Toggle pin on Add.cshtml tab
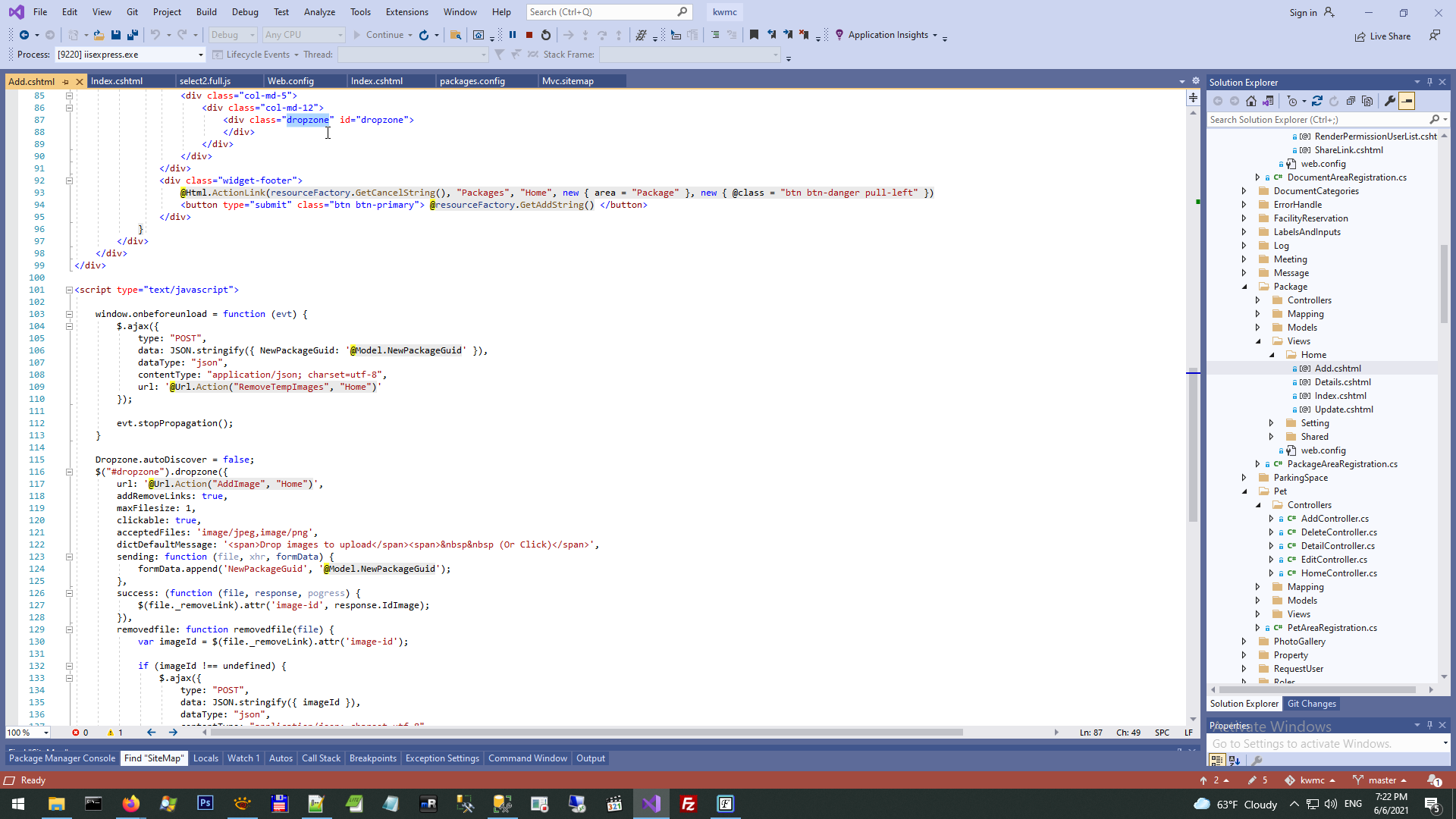1456x819 pixels. [66, 82]
